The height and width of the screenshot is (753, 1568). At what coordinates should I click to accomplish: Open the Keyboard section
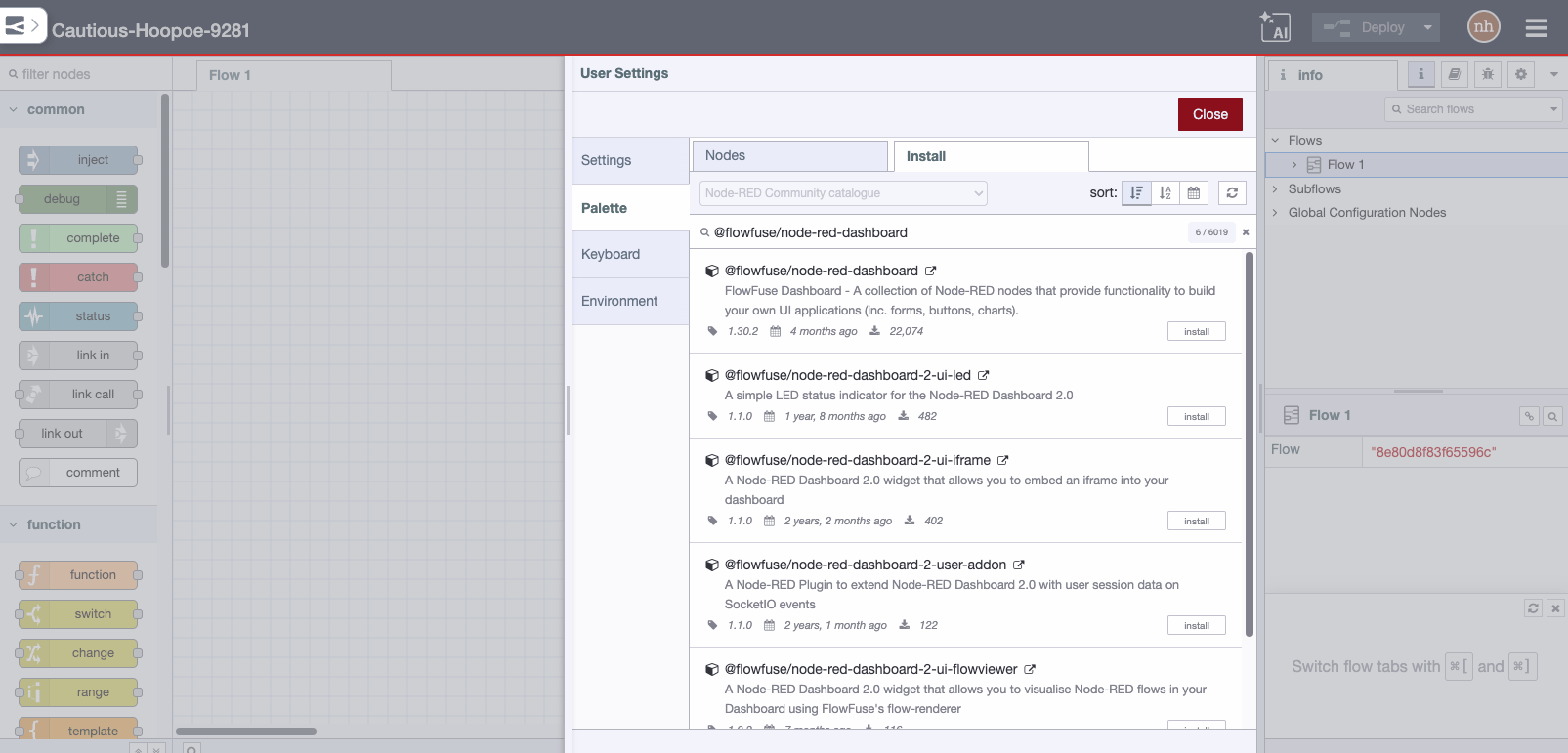point(630,254)
